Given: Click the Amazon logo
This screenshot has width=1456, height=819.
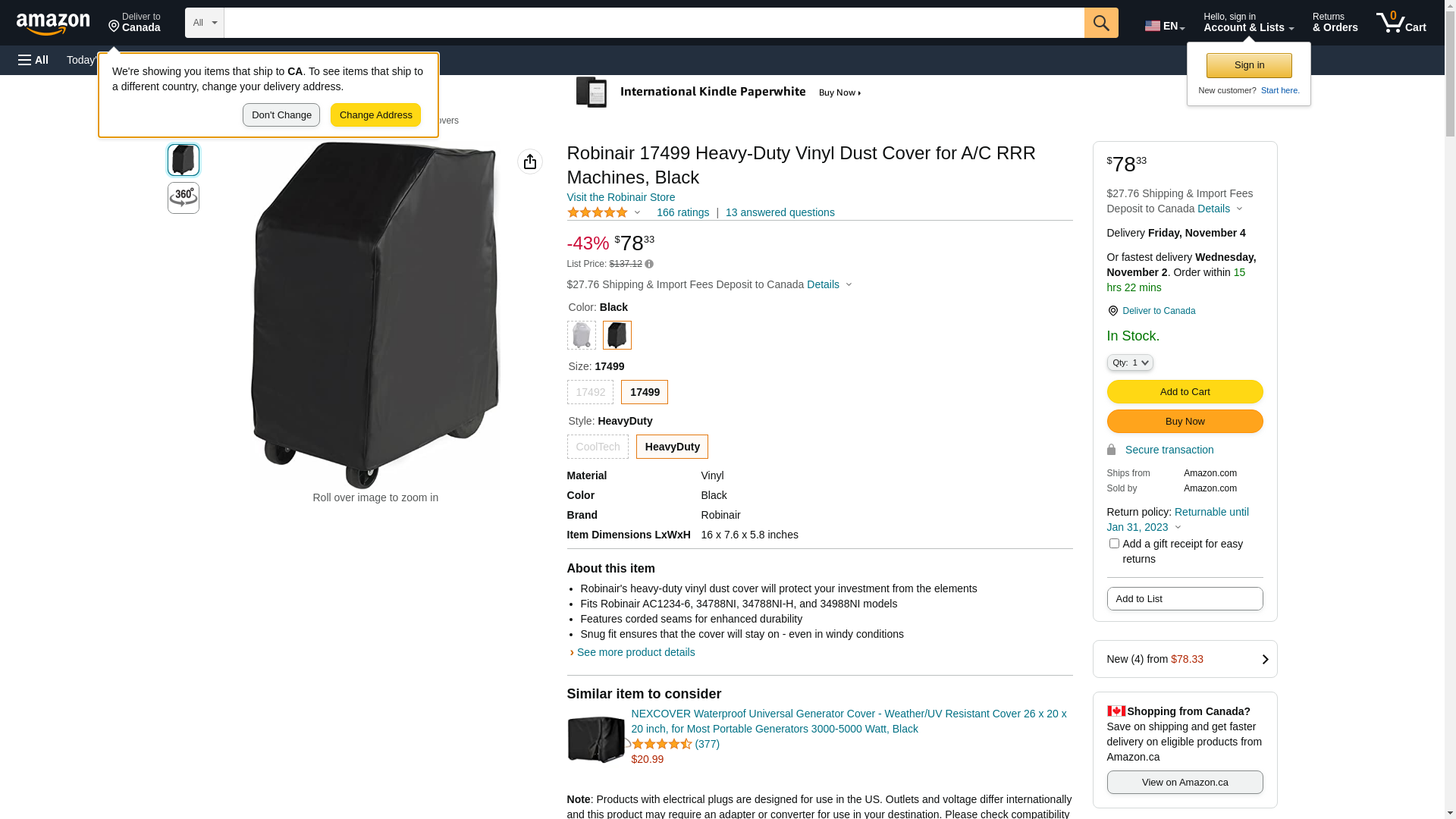Looking at the screenshot, I should click(53, 24).
